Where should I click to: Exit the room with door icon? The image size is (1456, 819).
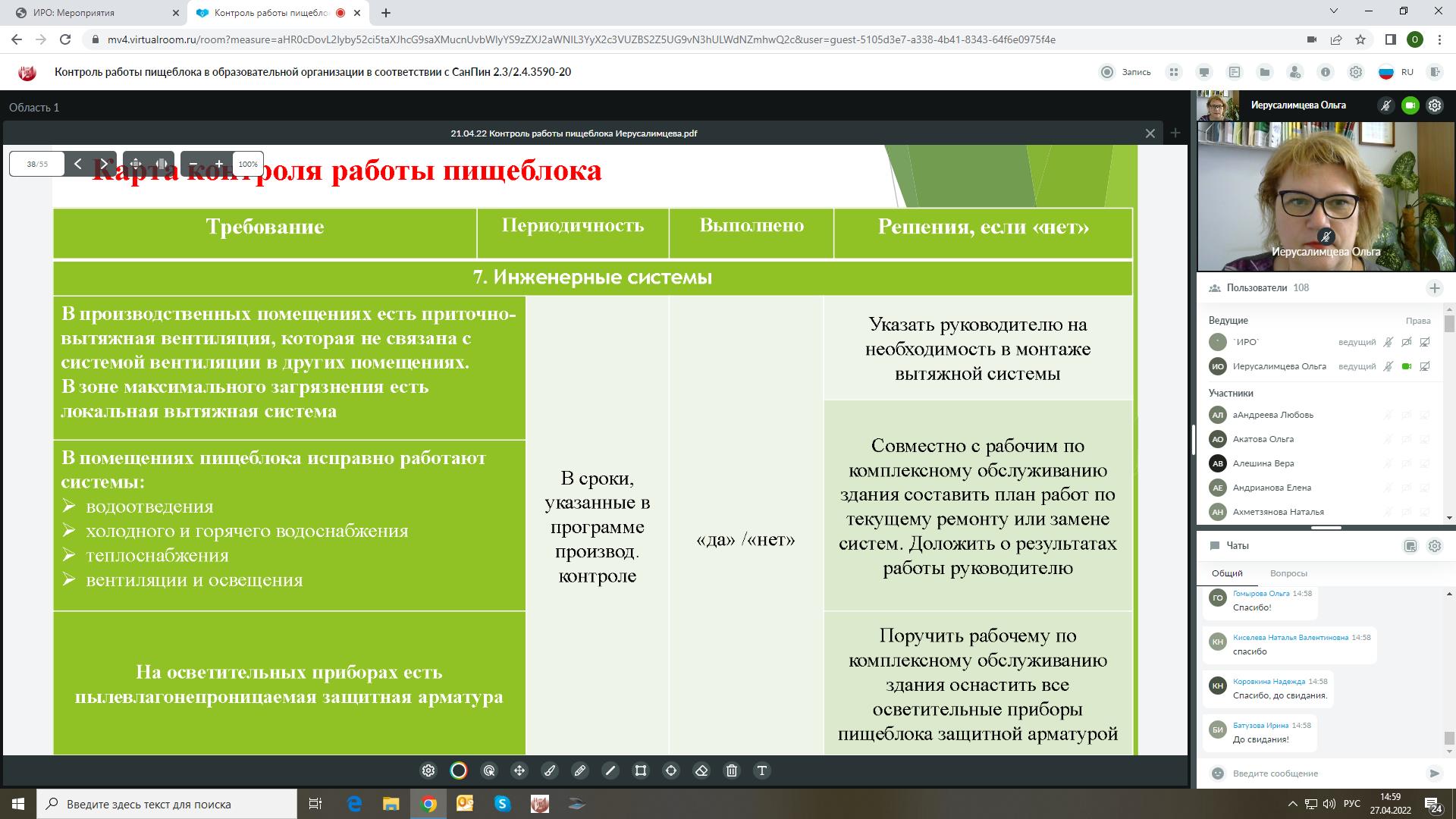(x=1434, y=72)
